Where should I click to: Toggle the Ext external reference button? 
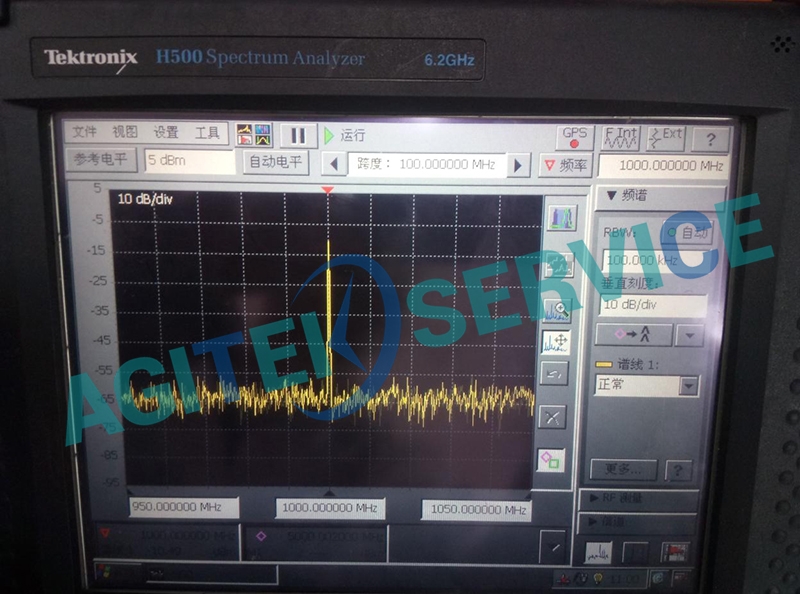pyautogui.click(x=666, y=137)
